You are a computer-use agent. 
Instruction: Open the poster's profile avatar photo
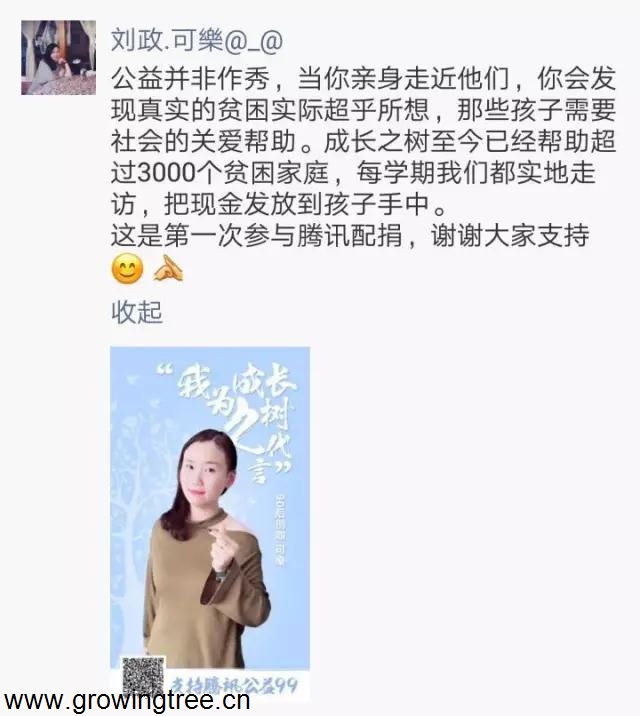click(x=58, y=58)
